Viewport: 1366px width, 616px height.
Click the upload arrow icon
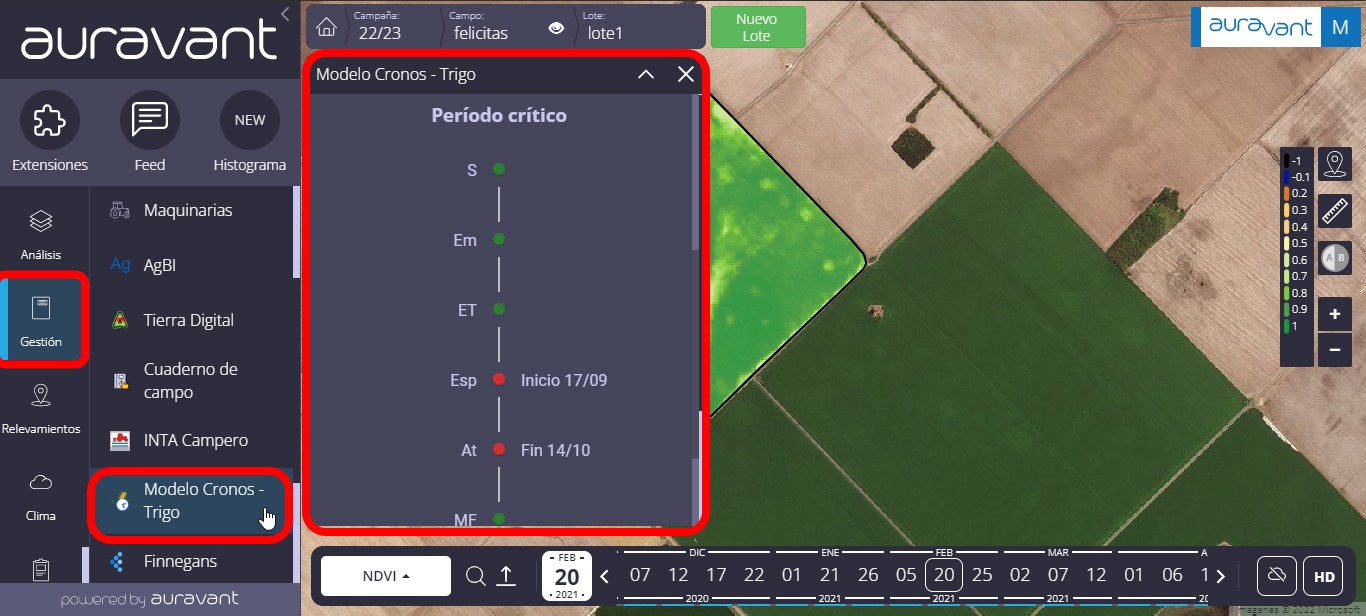coord(507,576)
